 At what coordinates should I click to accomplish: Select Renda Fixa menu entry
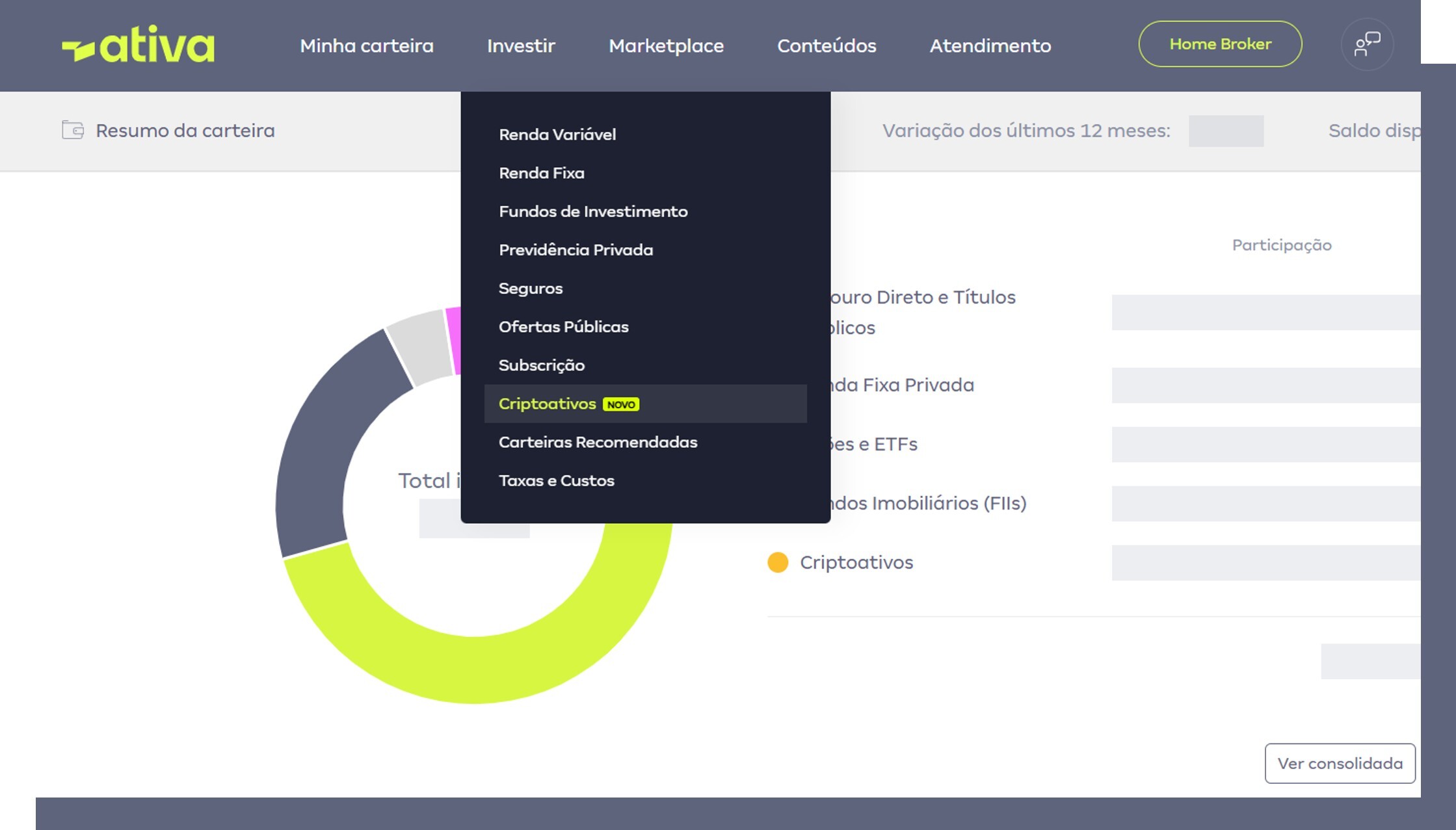click(x=542, y=173)
